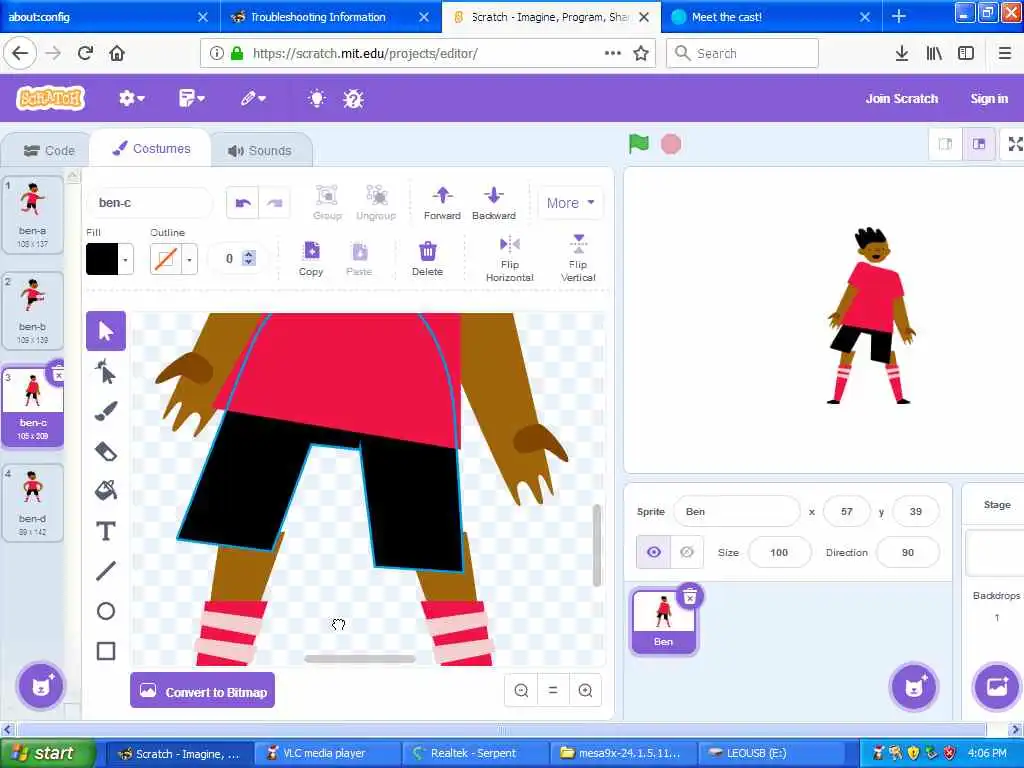Click the Group icon
This screenshot has height=768, width=1024.
327,202
